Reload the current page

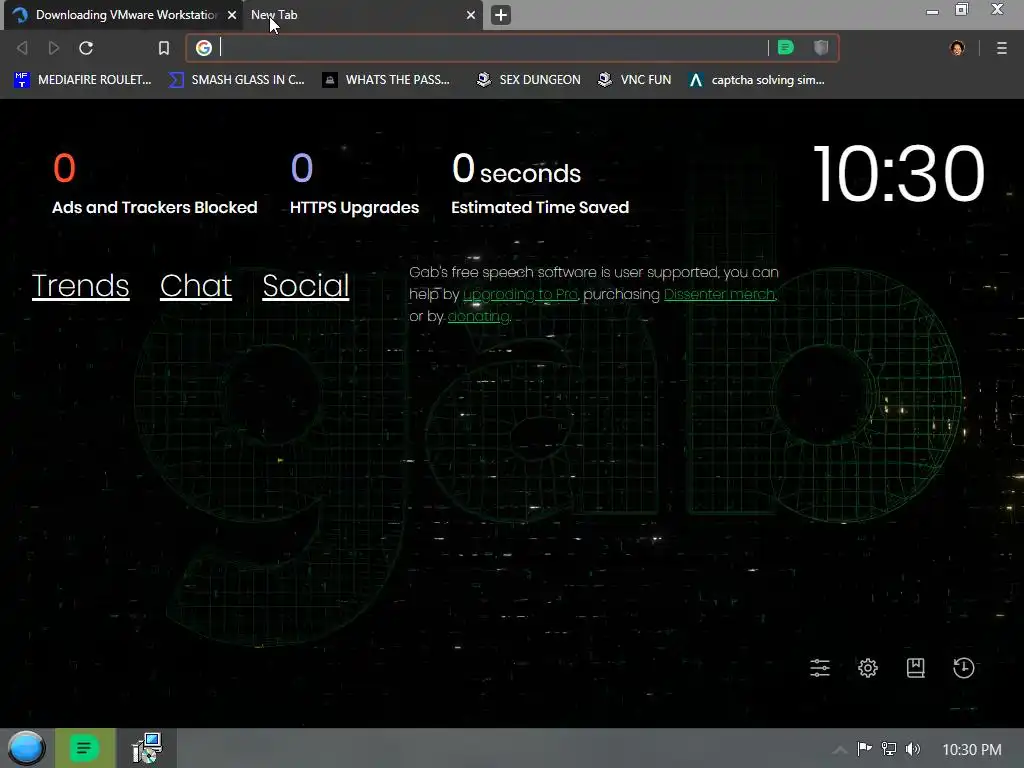(x=86, y=48)
